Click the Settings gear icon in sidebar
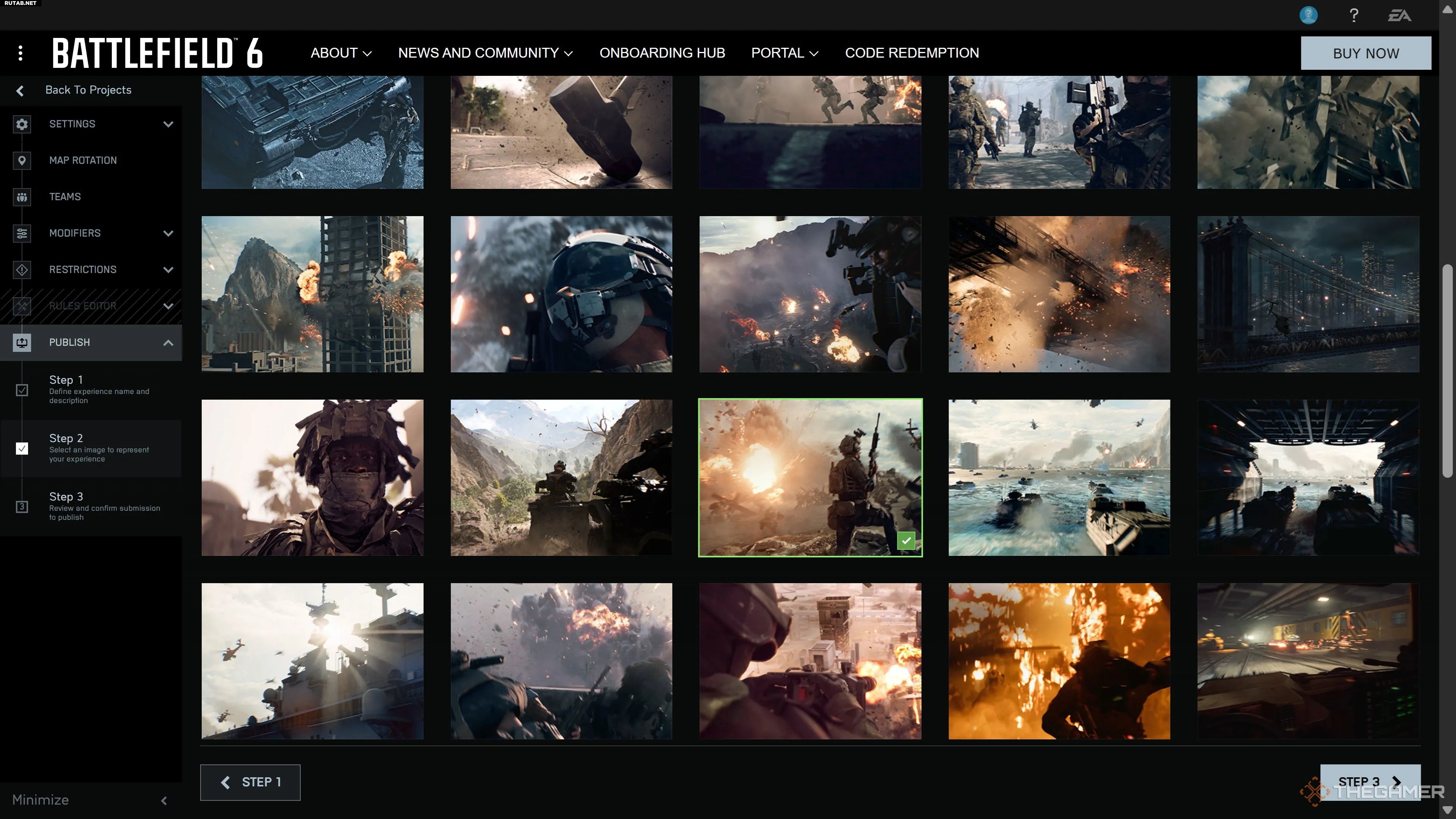Screen dimensions: 1456x819 coord(22,124)
